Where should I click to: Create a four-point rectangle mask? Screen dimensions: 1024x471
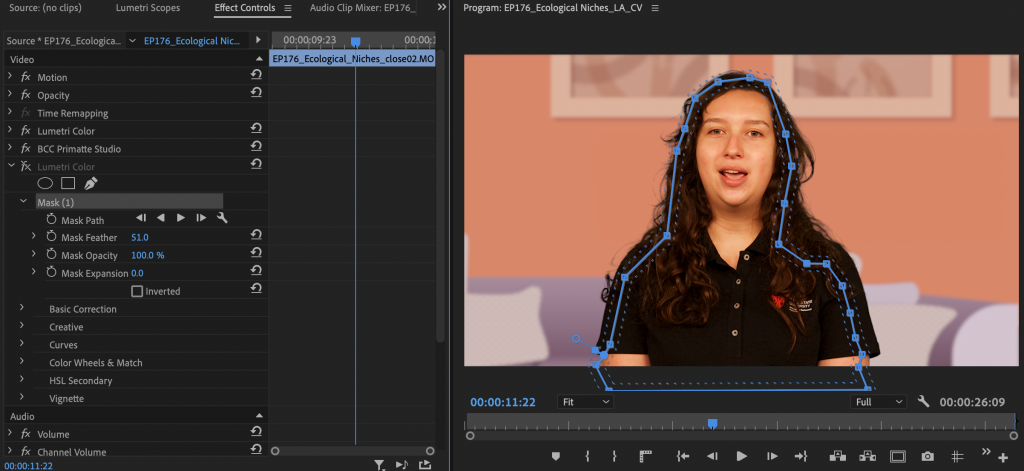click(68, 184)
